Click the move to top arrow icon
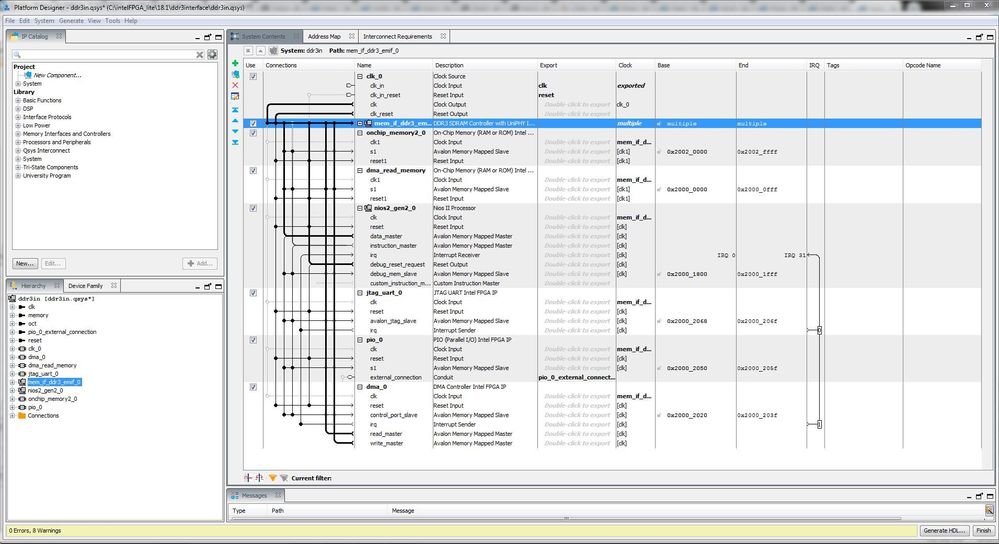 coord(235,108)
